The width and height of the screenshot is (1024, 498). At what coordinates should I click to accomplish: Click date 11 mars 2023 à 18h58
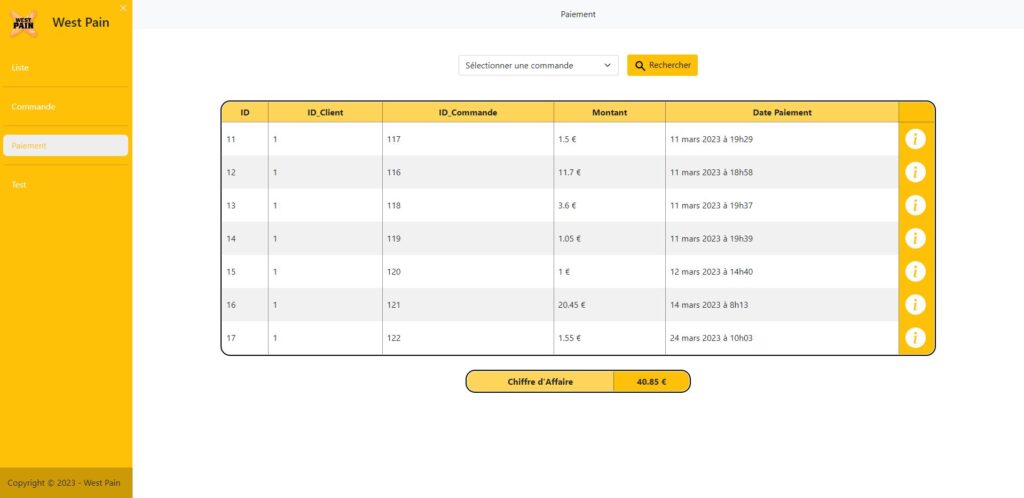click(711, 172)
